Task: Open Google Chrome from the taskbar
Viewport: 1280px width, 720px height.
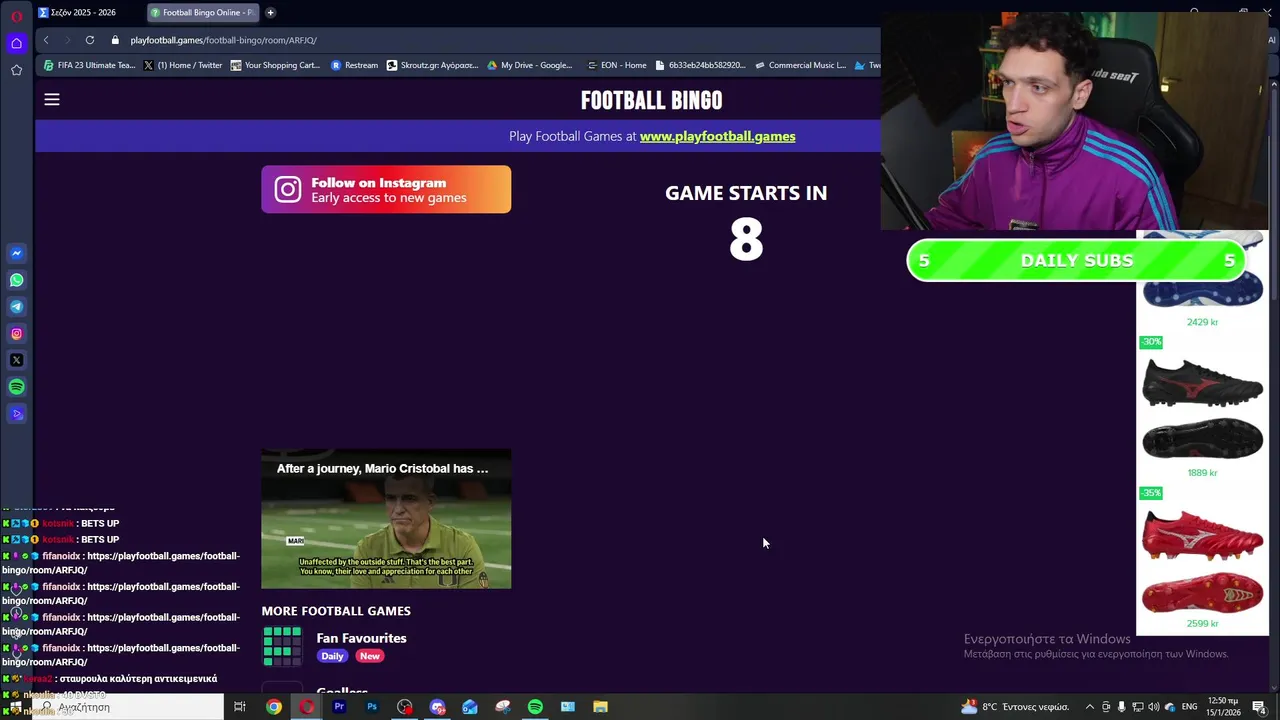Action: (273, 707)
